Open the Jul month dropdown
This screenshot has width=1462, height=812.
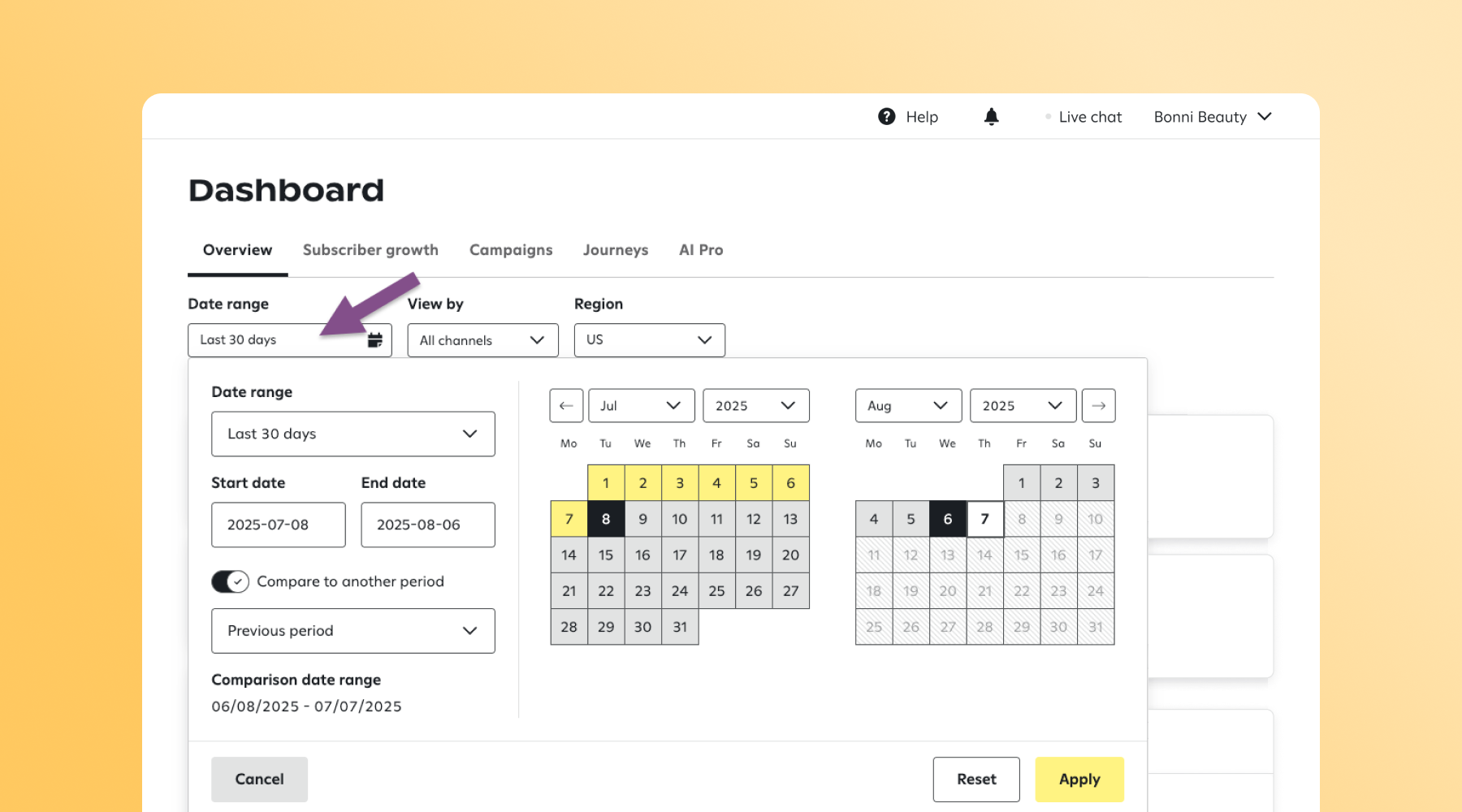641,405
